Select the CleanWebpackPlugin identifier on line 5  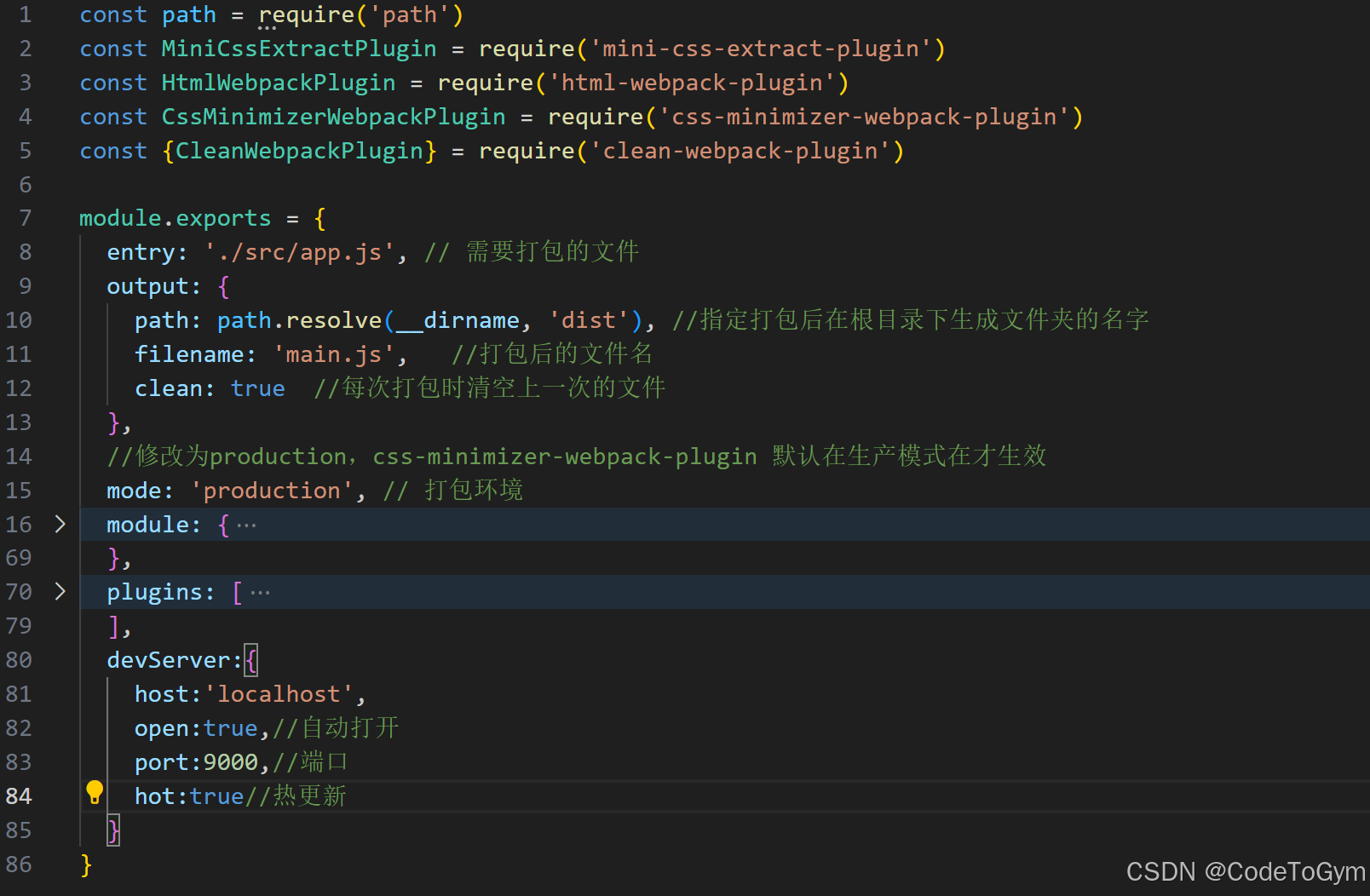click(x=300, y=150)
